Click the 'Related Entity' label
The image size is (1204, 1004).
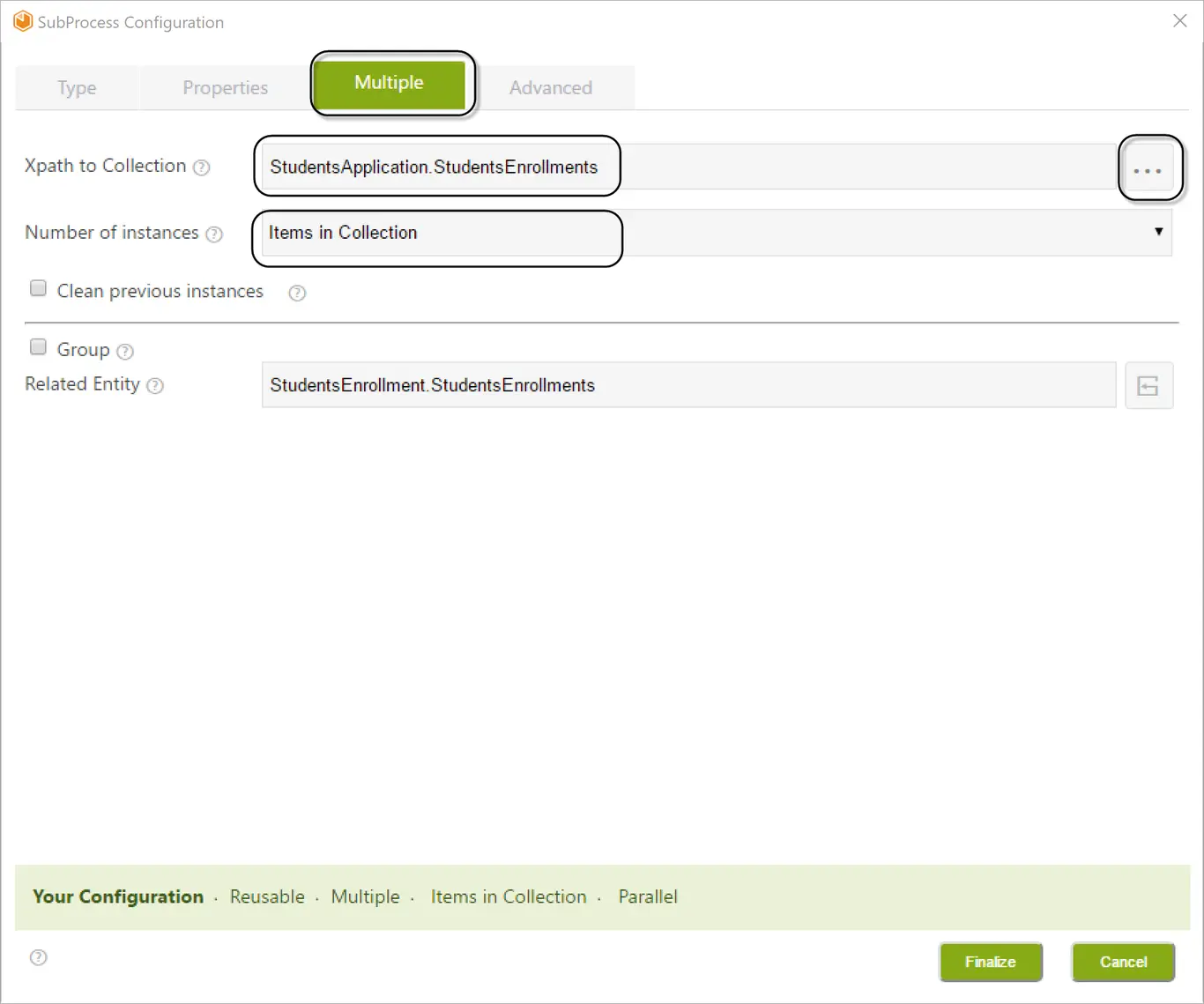83,384
